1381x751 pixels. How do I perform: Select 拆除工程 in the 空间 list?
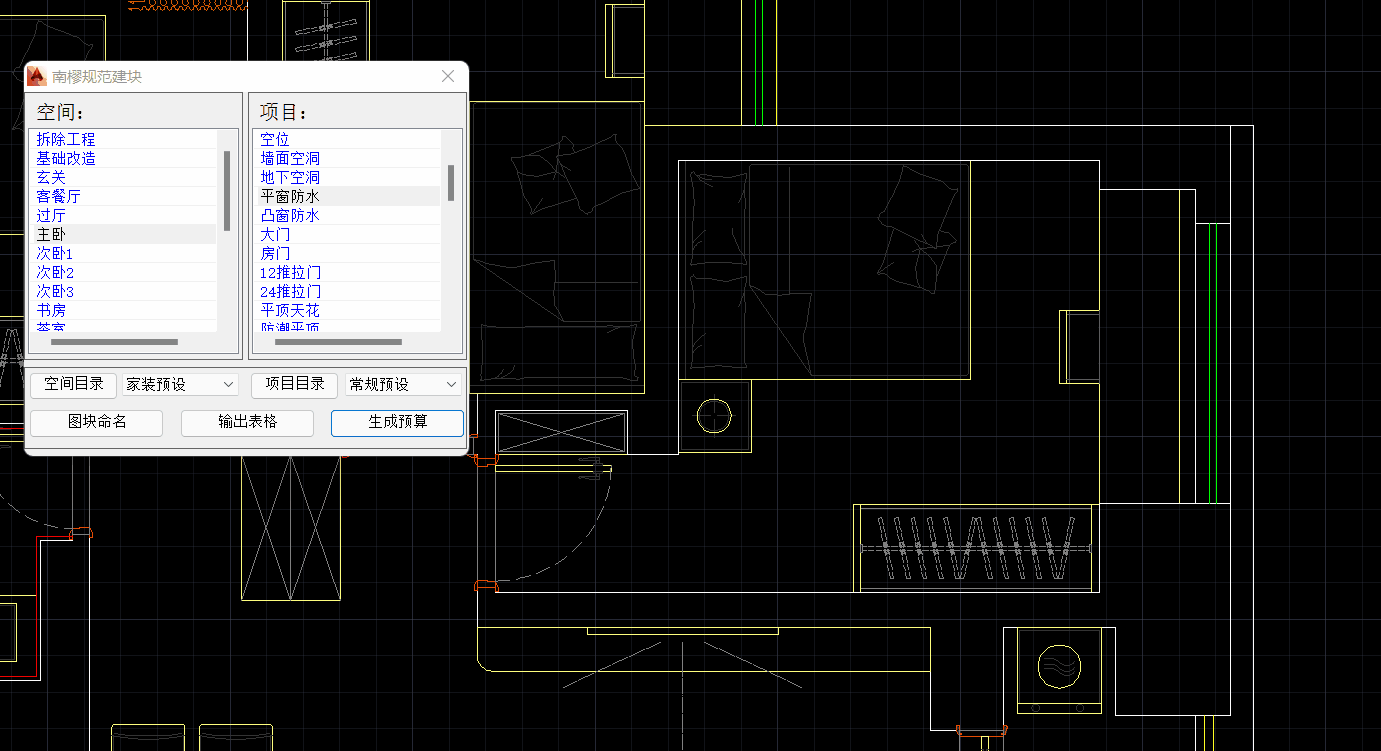tap(66, 139)
